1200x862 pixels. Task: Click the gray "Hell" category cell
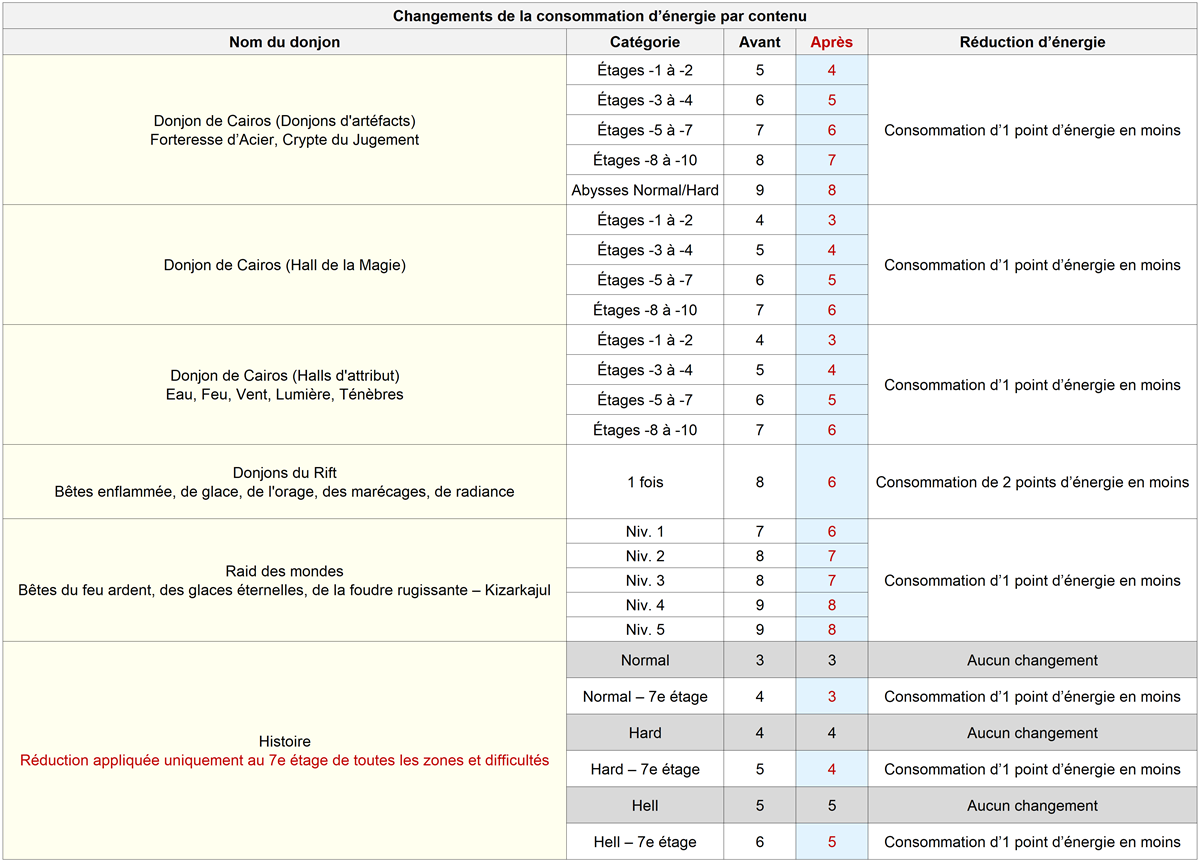click(645, 806)
